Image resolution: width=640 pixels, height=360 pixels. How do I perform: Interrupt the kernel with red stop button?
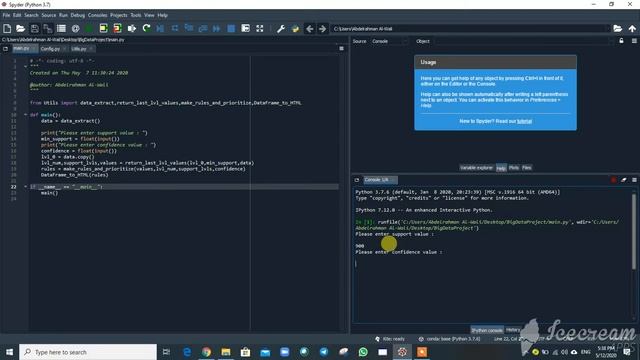coord(613,180)
